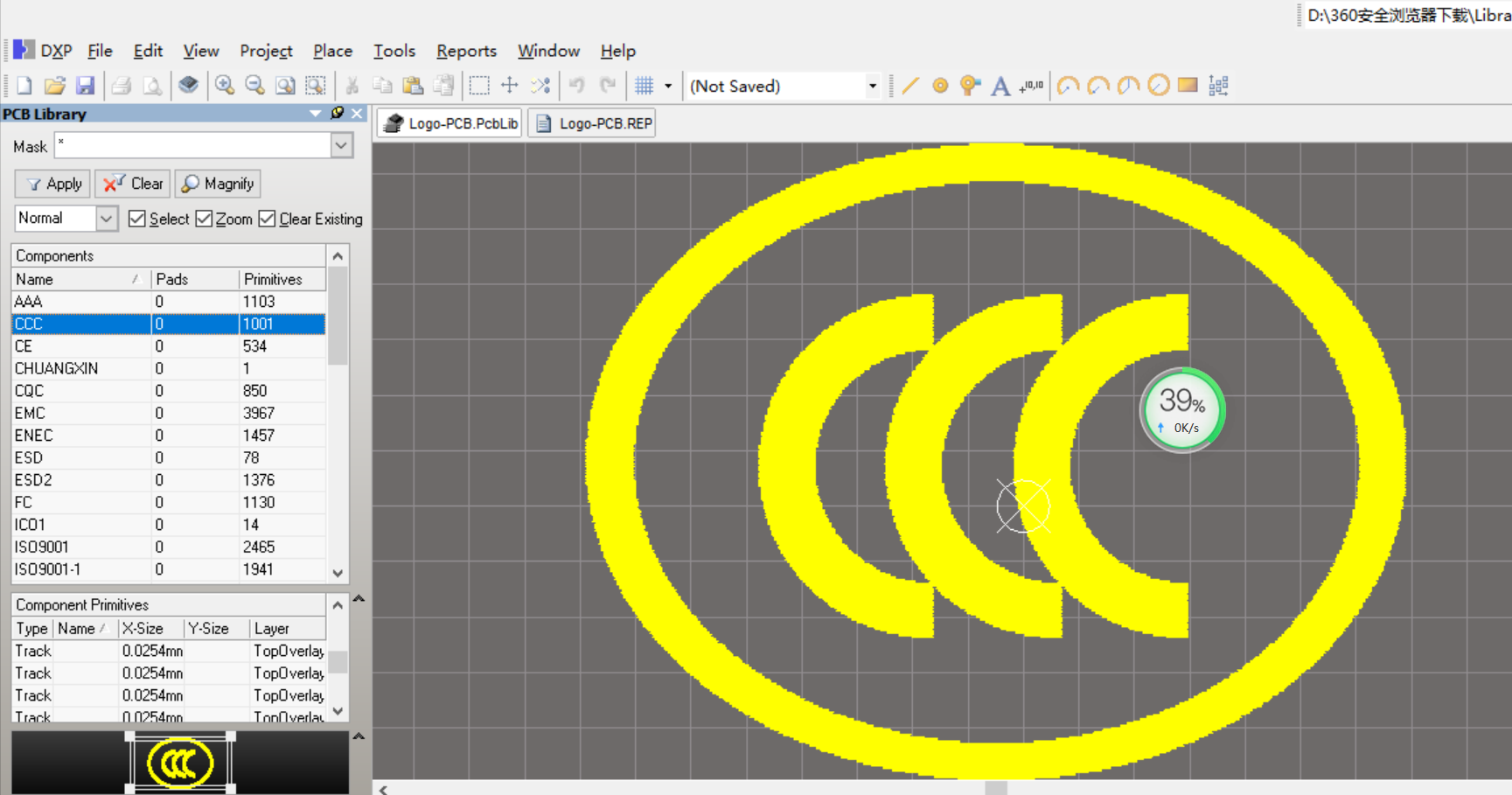The image size is (1512, 795).
Task: Toggle the Select checkbox
Action: click(137, 219)
